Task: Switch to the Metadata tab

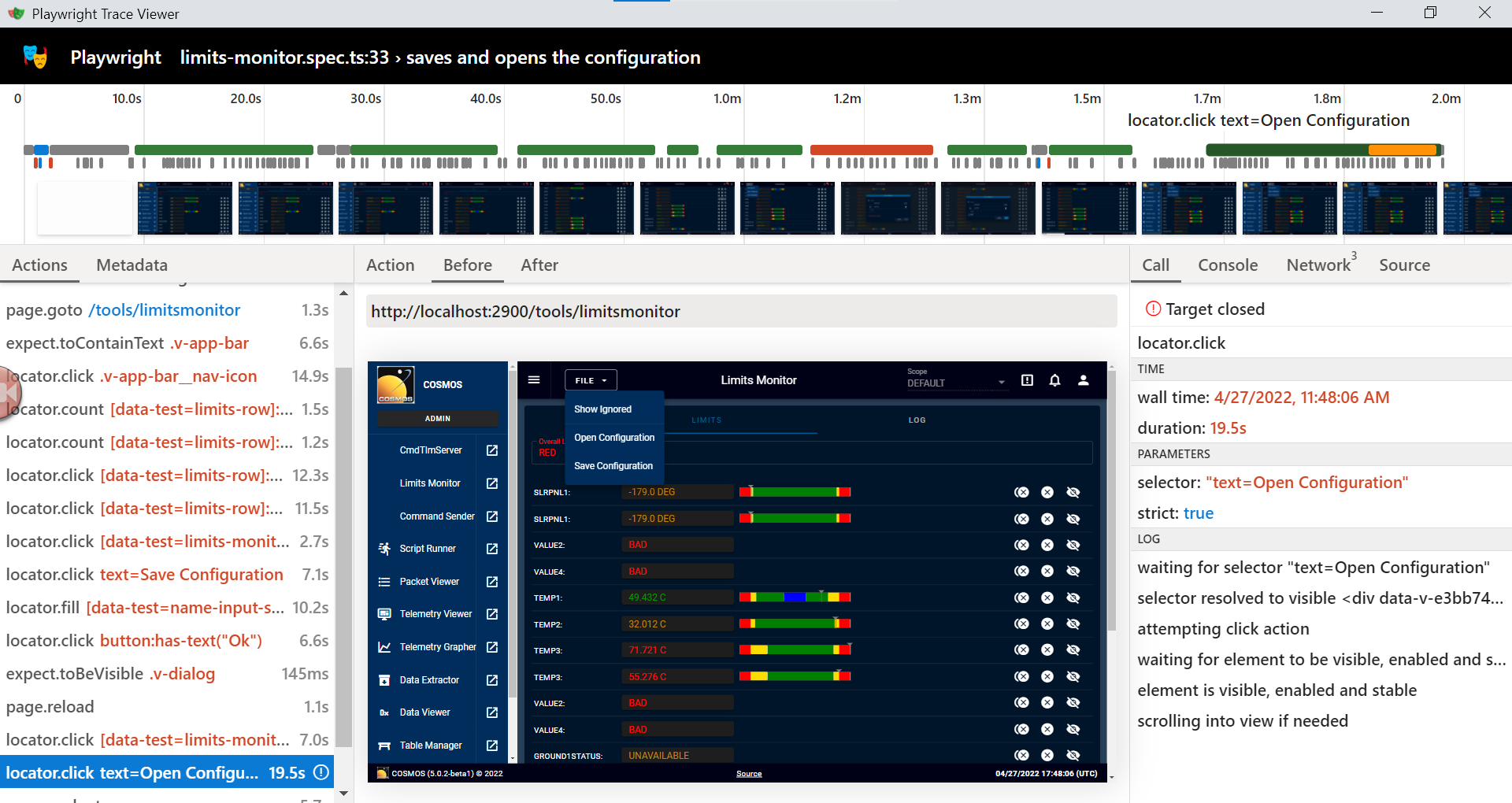Action: pos(132,265)
